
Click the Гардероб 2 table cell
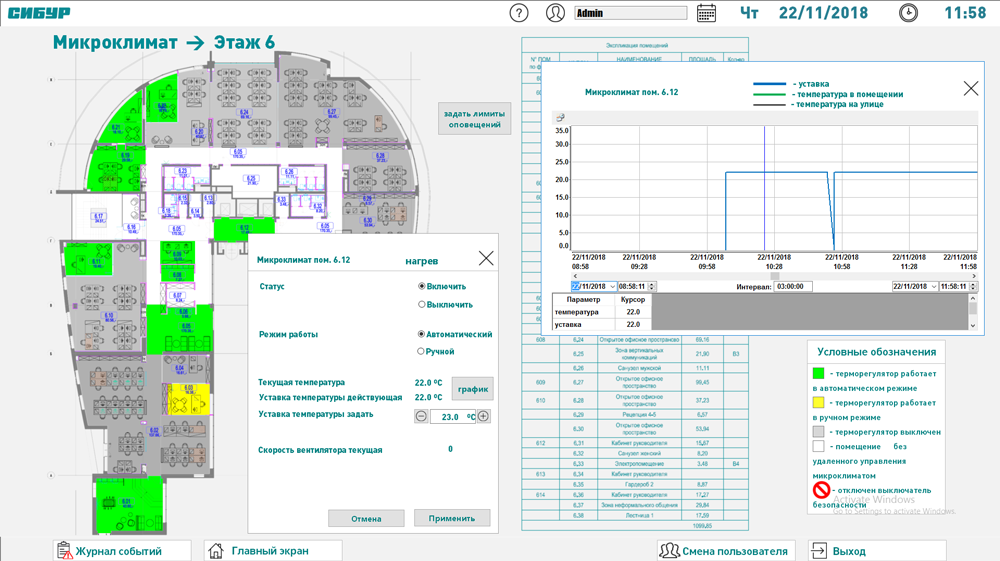click(x=639, y=484)
